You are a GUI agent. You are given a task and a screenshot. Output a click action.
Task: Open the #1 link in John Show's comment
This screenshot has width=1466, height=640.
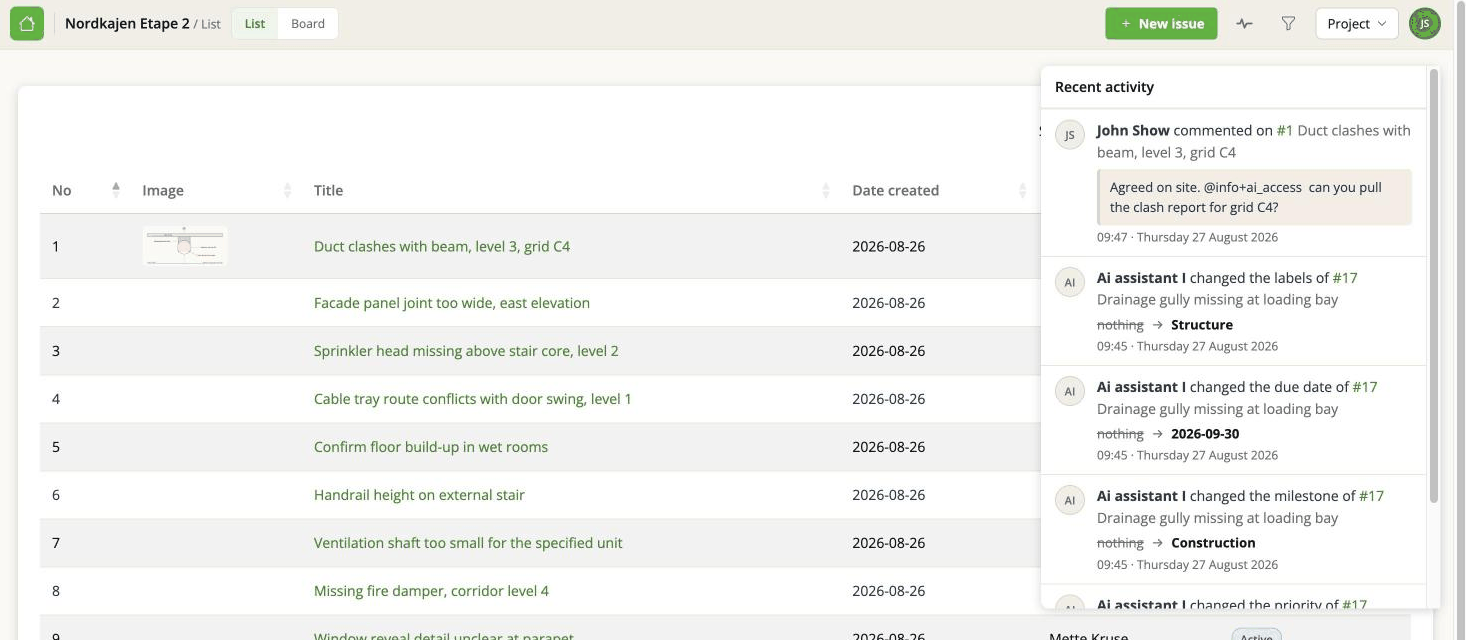(1285, 130)
